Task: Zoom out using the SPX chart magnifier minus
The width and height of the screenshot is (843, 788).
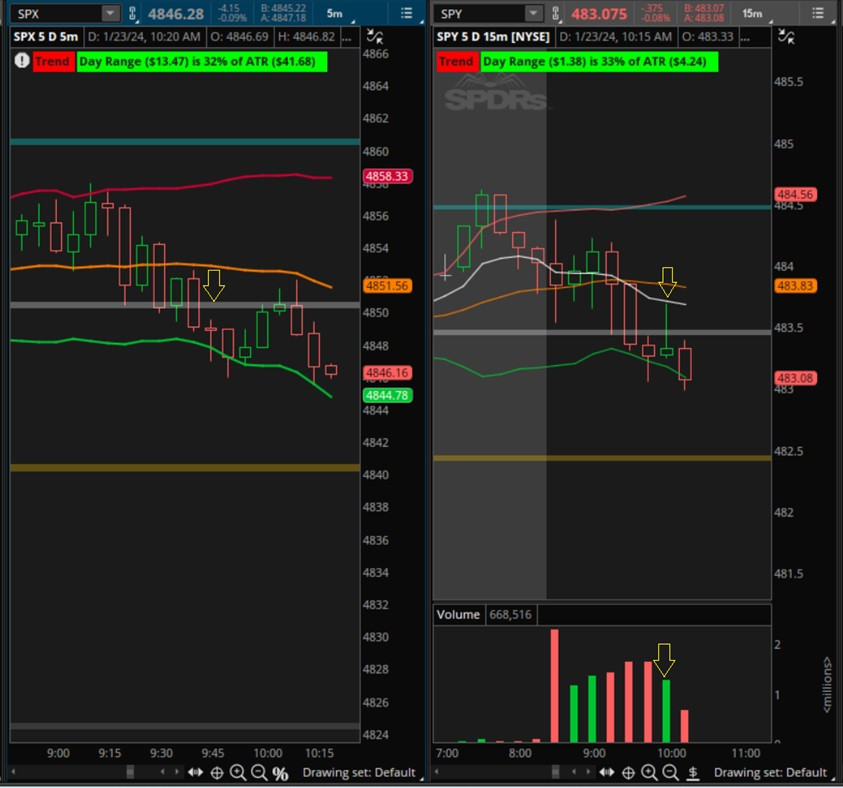Action: tap(259, 772)
